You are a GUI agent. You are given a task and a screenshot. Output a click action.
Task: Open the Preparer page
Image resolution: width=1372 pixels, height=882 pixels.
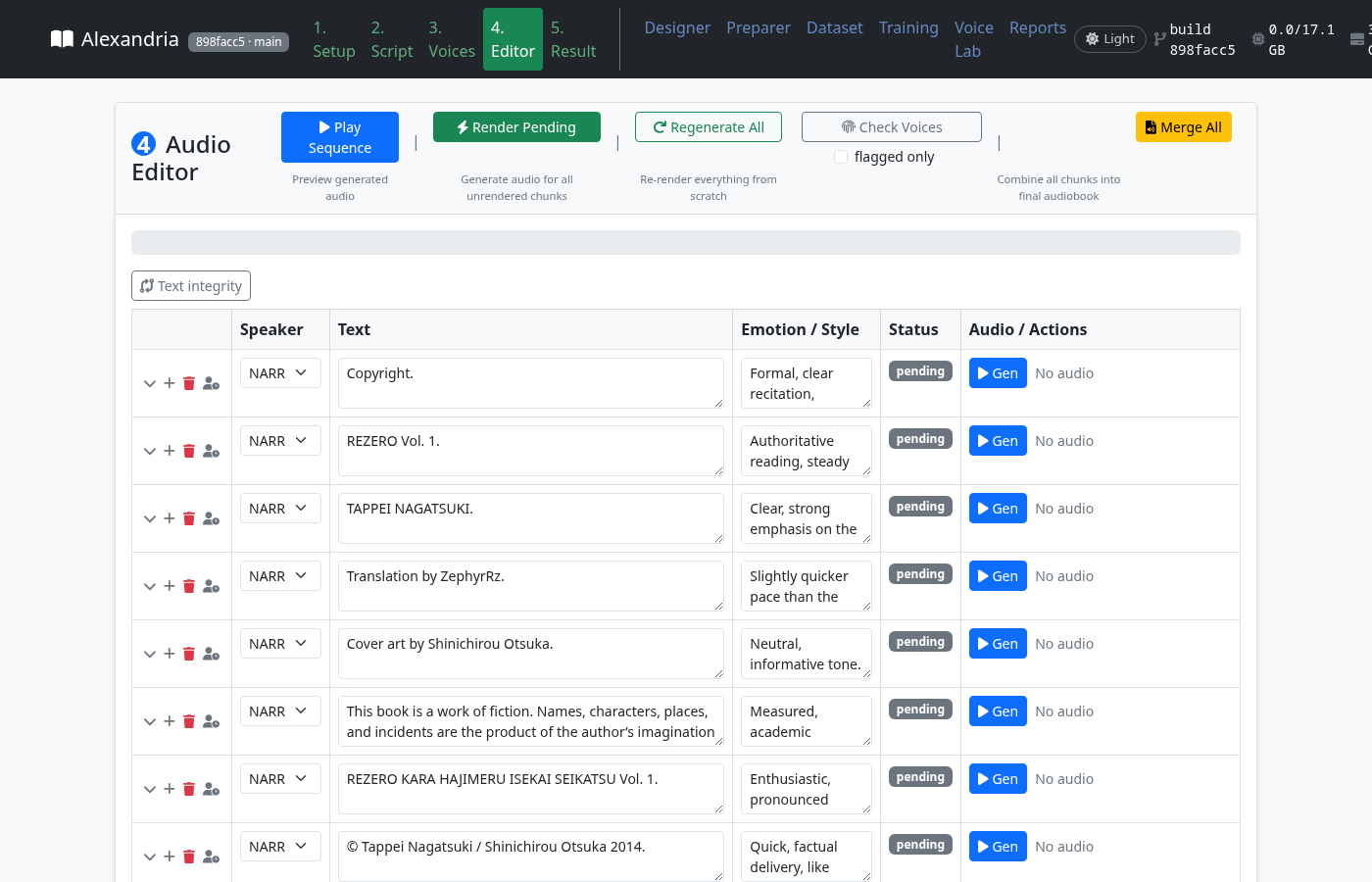(x=759, y=27)
